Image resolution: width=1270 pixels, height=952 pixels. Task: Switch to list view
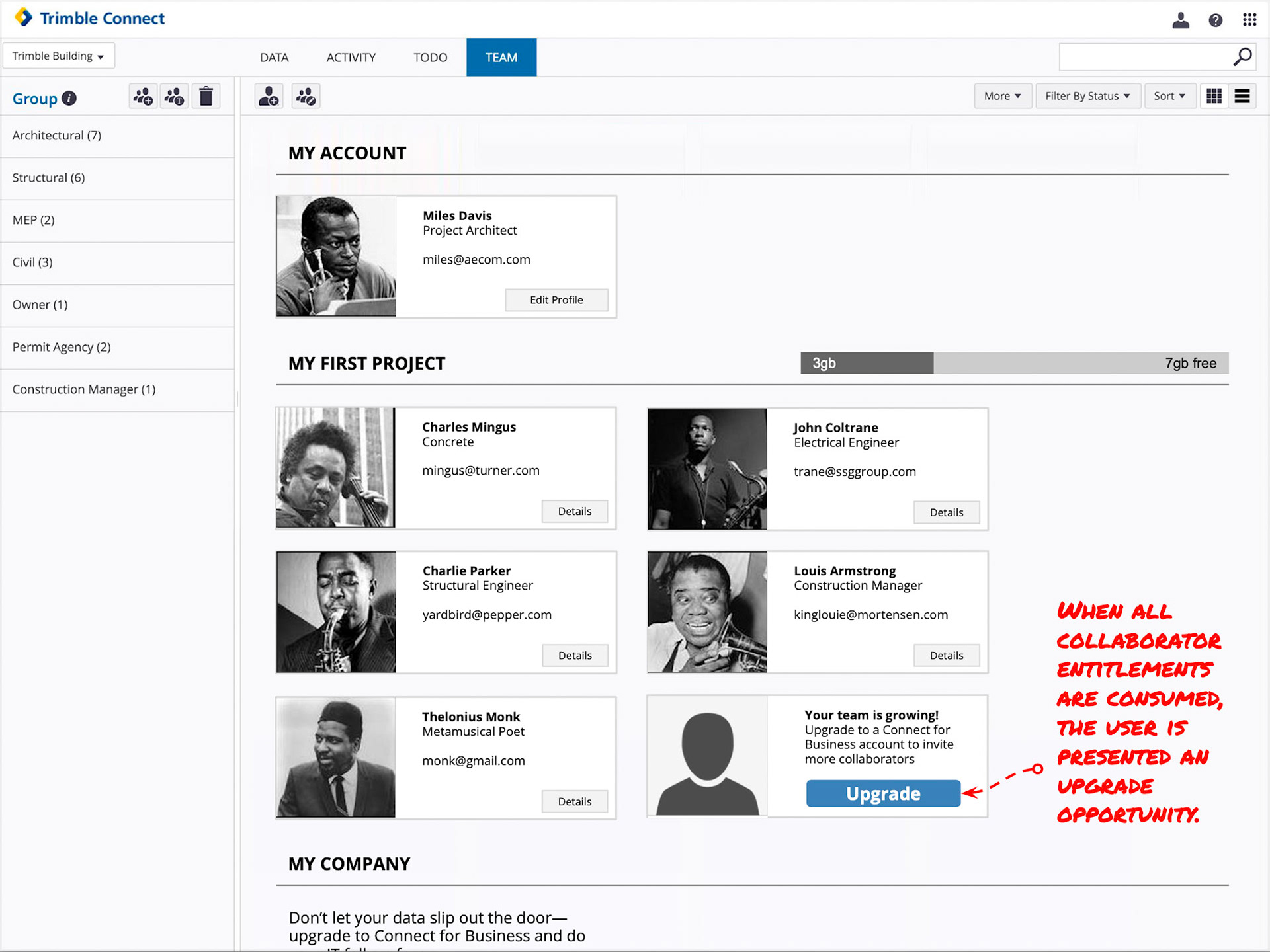pyautogui.click(x=1242, y=96)
